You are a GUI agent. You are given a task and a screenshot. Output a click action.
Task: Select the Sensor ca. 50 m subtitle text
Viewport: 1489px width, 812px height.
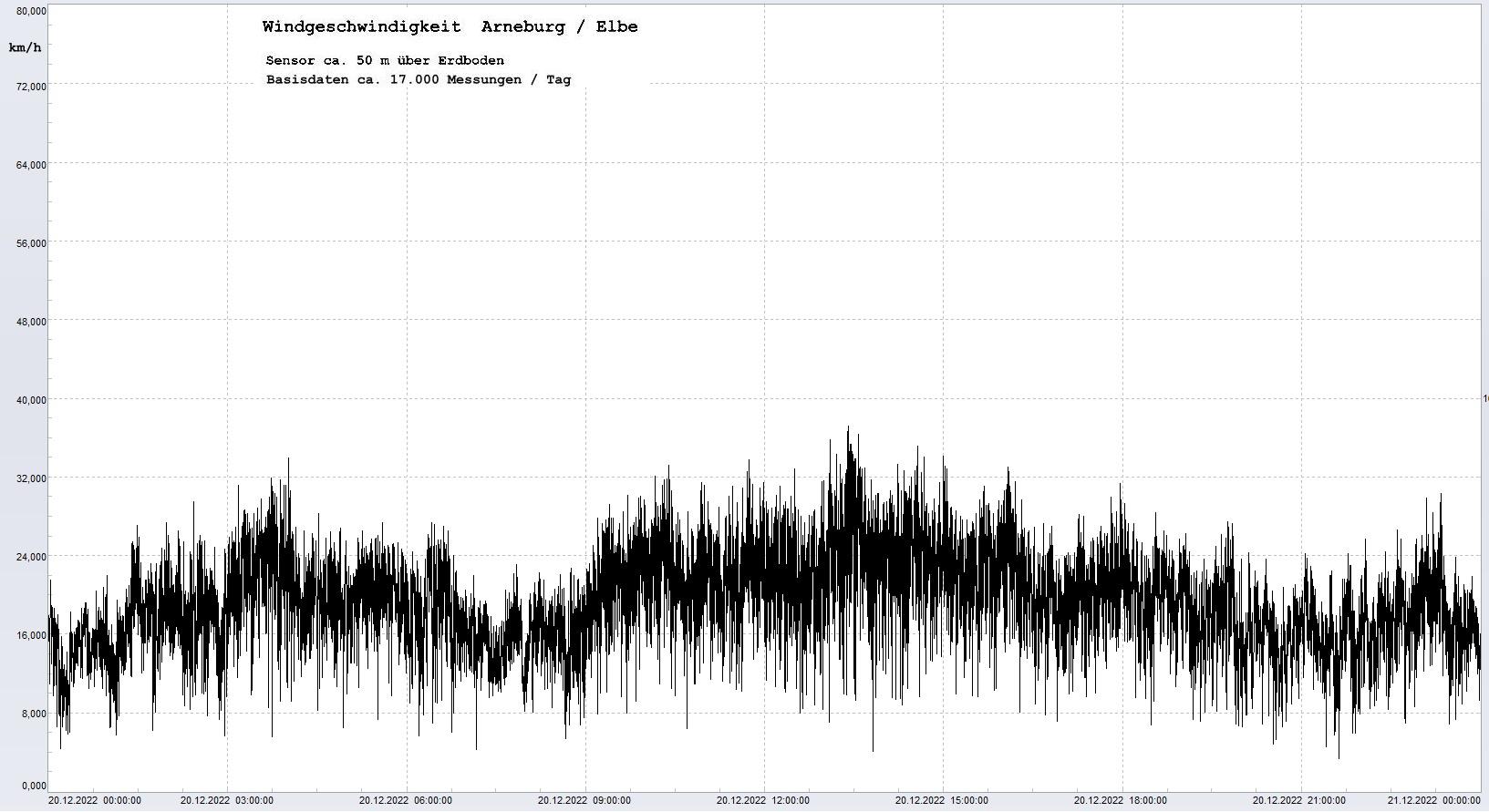[x=384, y=61]
